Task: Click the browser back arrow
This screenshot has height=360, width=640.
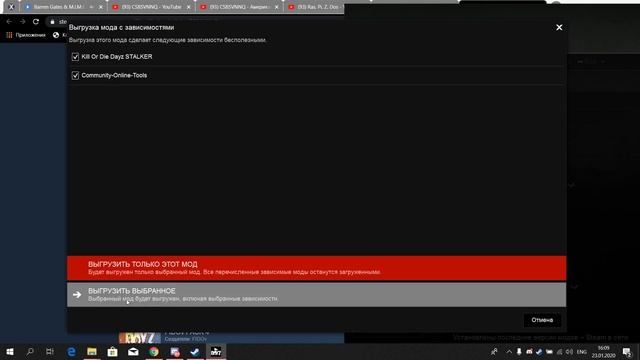Action: coord(9,22)
